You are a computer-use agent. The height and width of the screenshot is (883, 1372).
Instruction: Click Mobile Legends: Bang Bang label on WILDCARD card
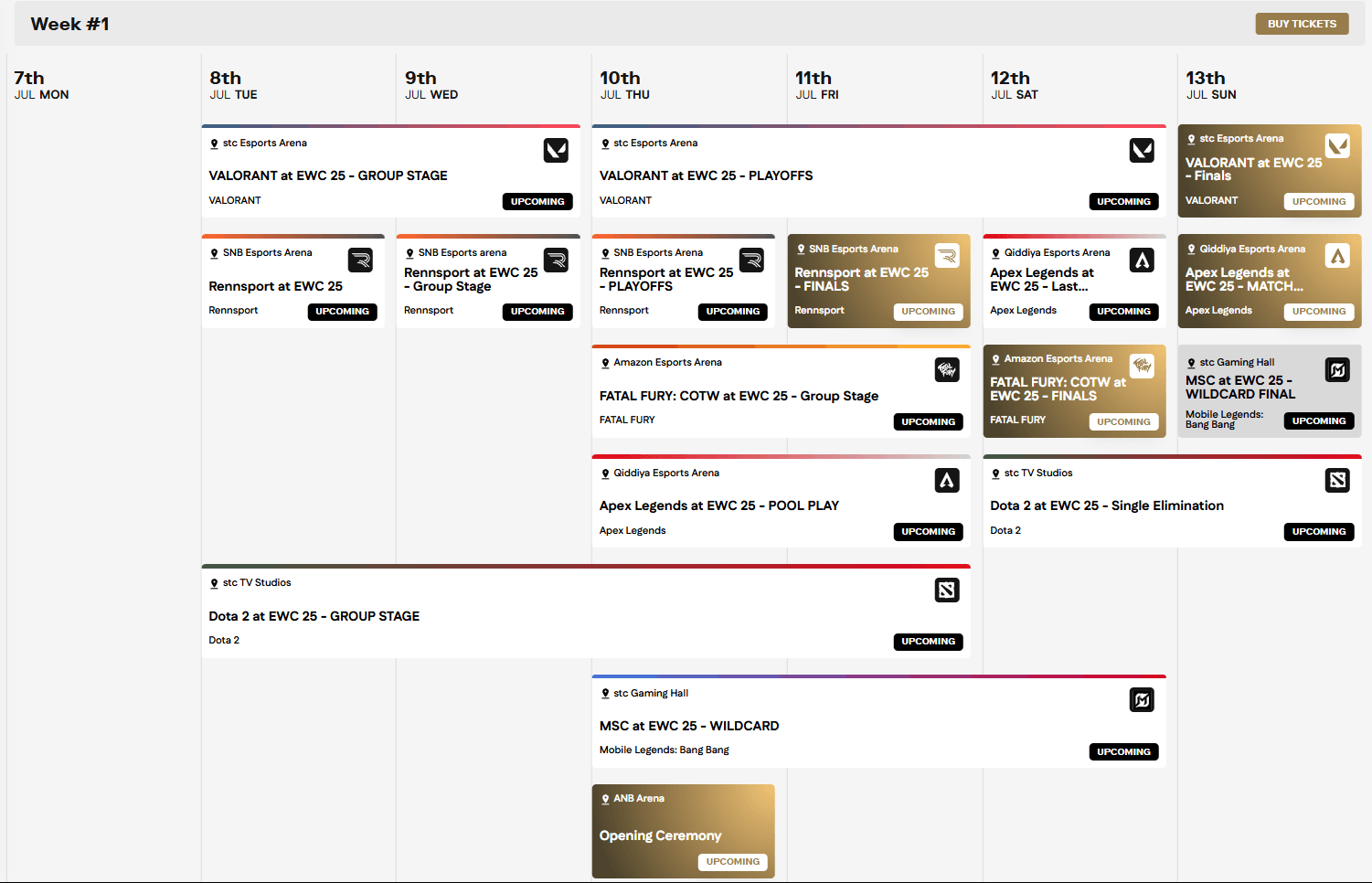pos(665,750)
